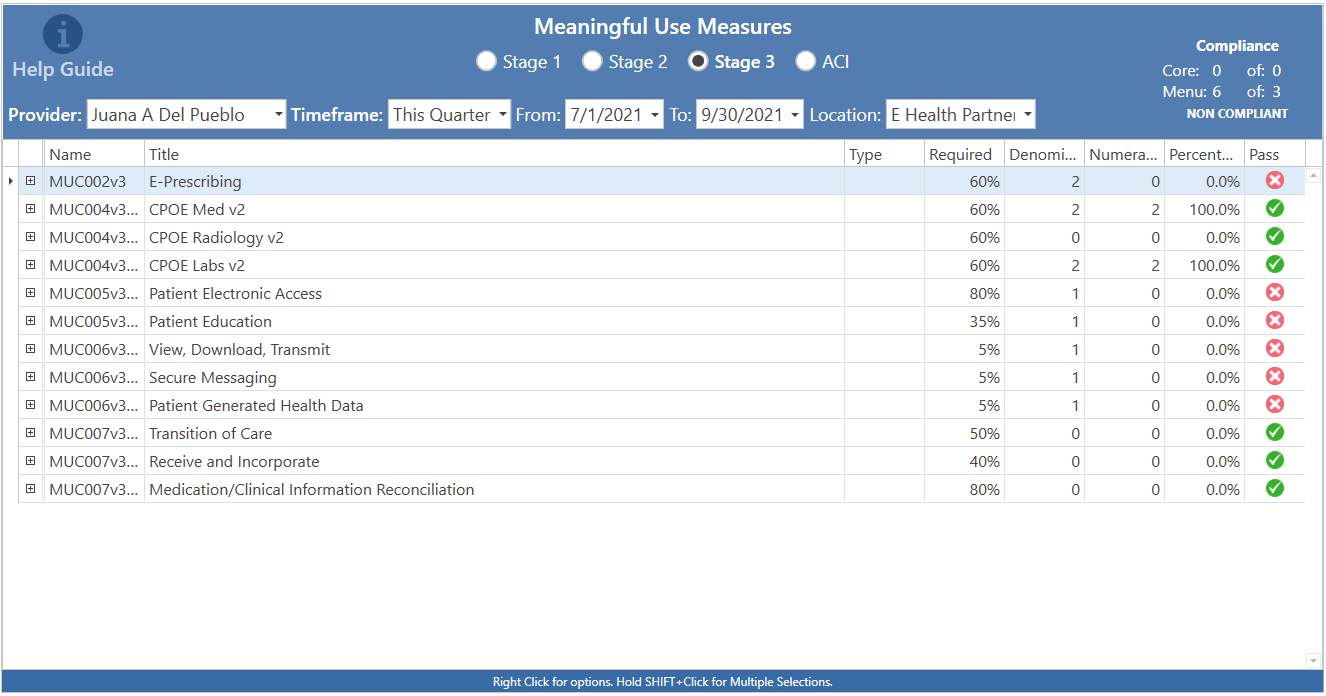Click the row indicator arrow beside MUC002v3

(x=11, y=181)
